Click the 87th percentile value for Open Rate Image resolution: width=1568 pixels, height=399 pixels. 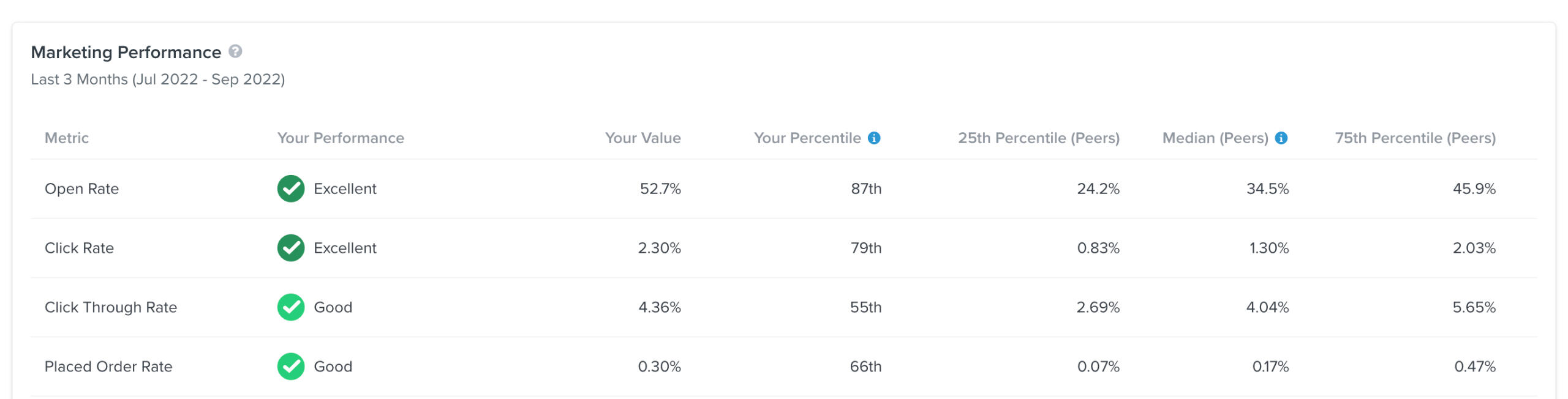865,188
